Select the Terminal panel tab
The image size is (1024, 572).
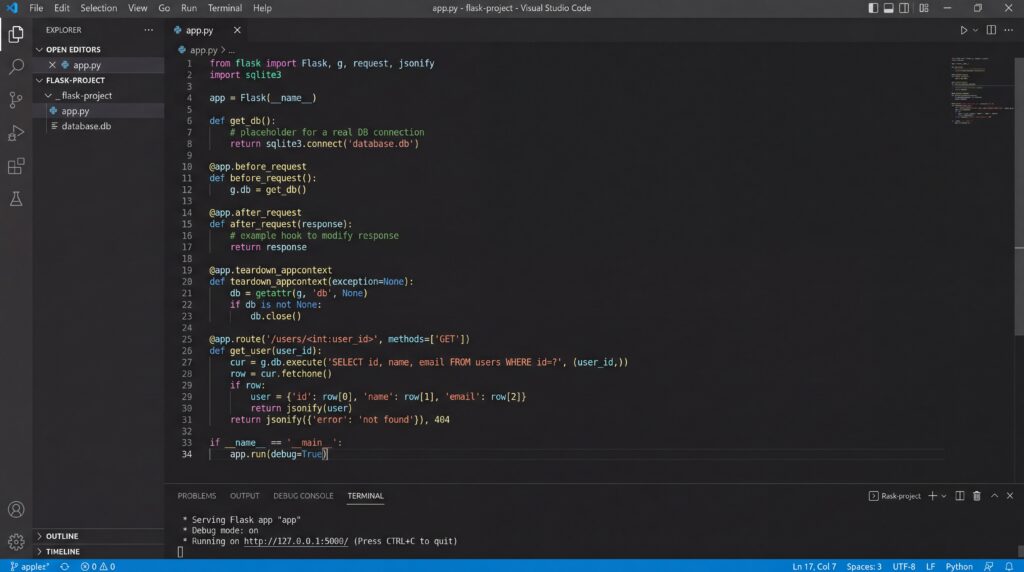365,496
